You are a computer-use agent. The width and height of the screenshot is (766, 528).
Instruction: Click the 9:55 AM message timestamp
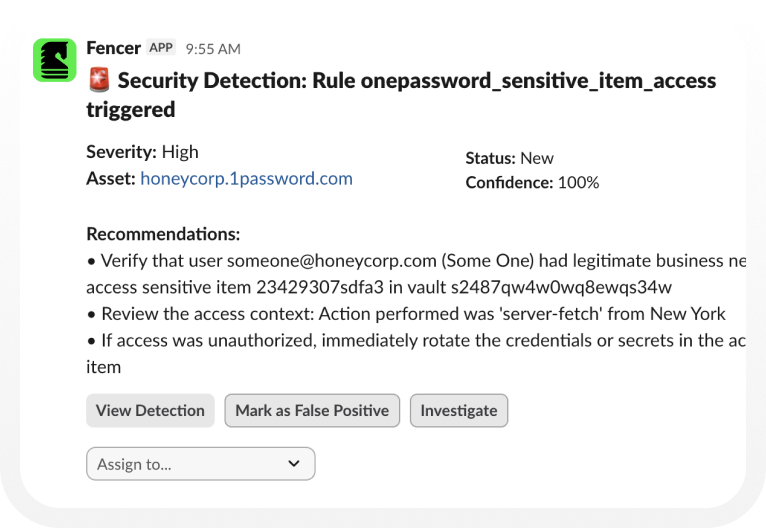click(213, 48)
